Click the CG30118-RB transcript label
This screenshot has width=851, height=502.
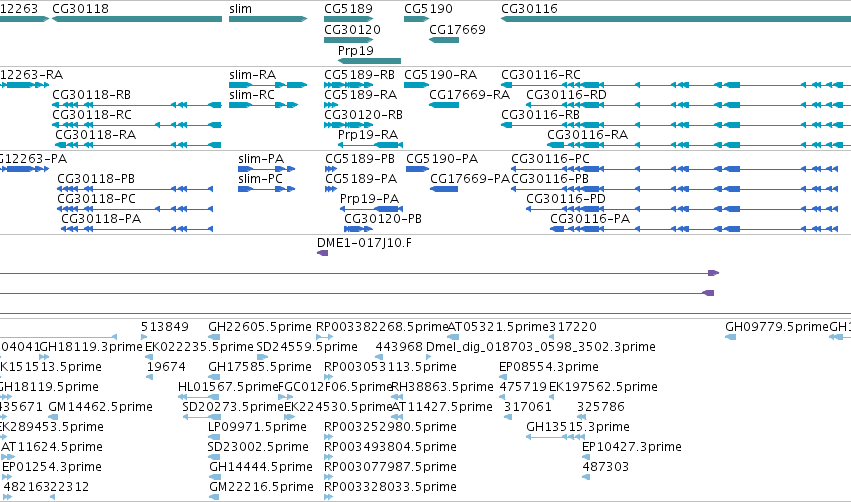pyautogui.click(x=91, y=94)
